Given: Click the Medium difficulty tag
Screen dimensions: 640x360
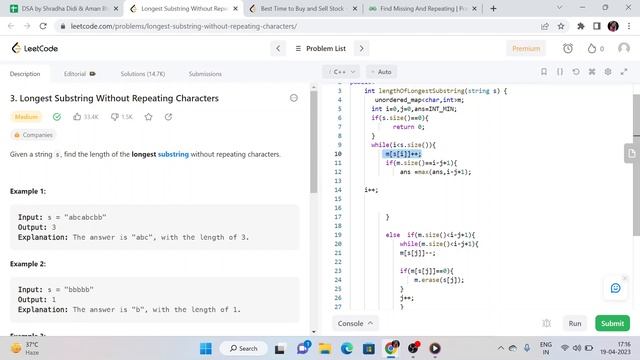Looking at the screenshot, I should 26,117.
